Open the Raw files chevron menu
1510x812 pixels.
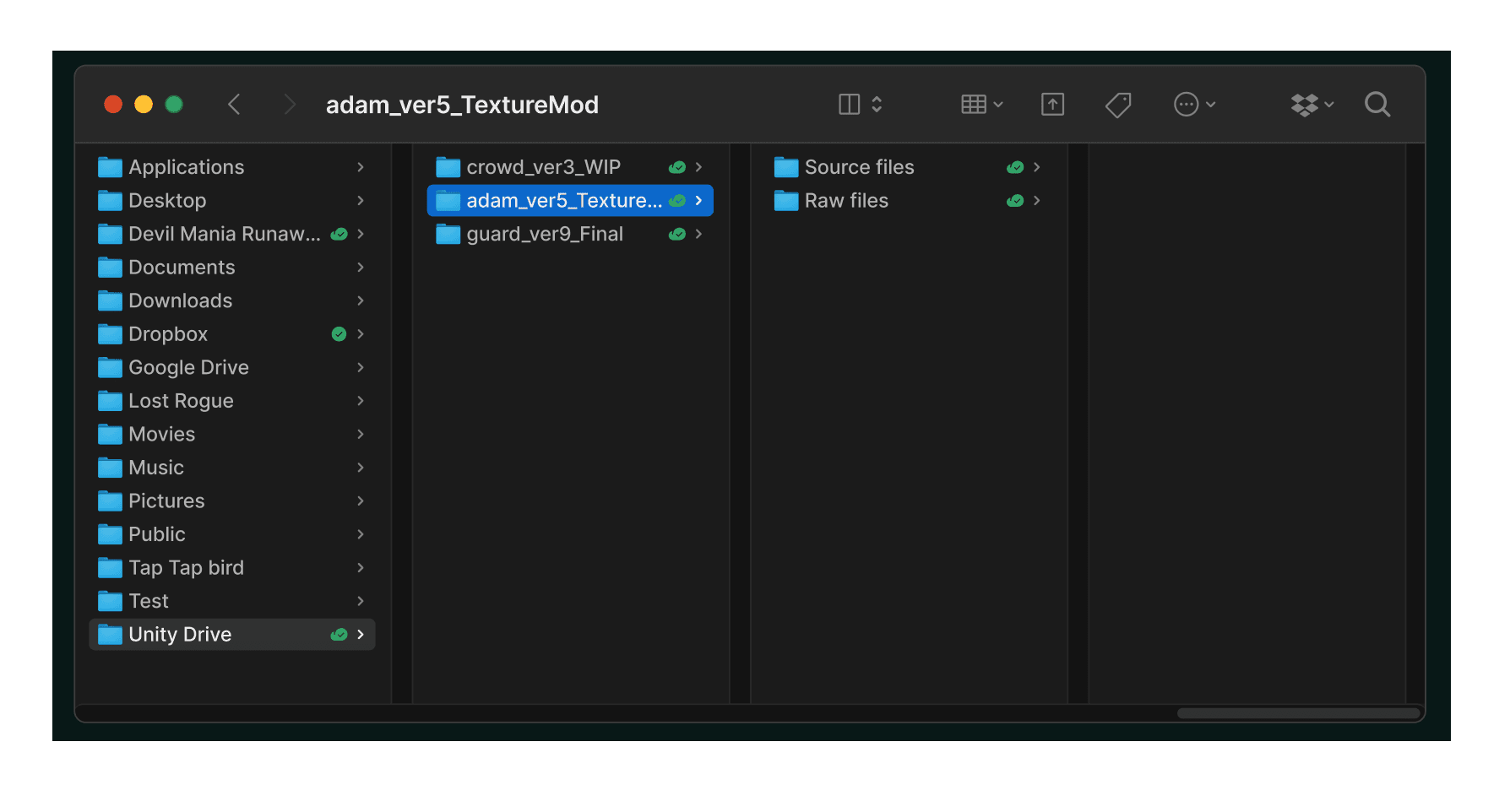tap(1036, 200)
